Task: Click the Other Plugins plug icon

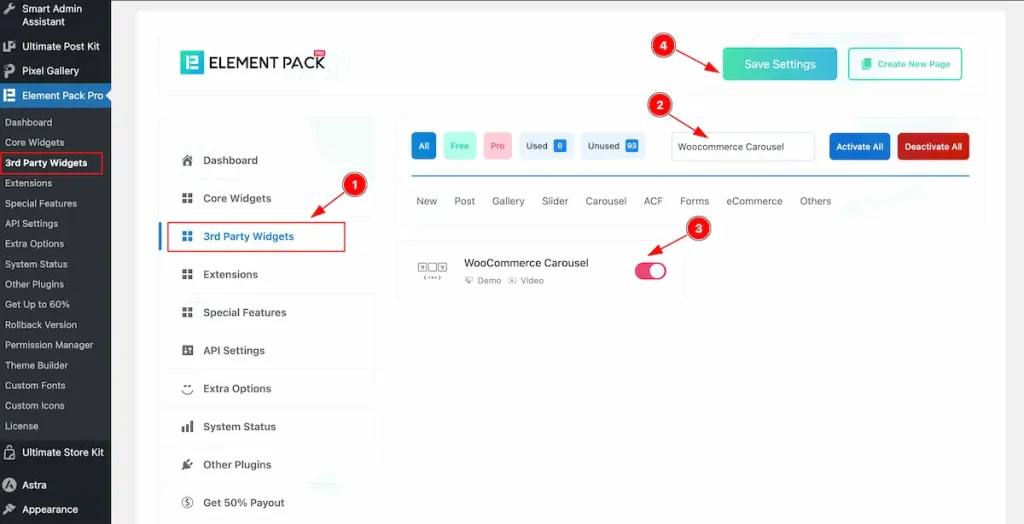Action: tap(187, 465)
